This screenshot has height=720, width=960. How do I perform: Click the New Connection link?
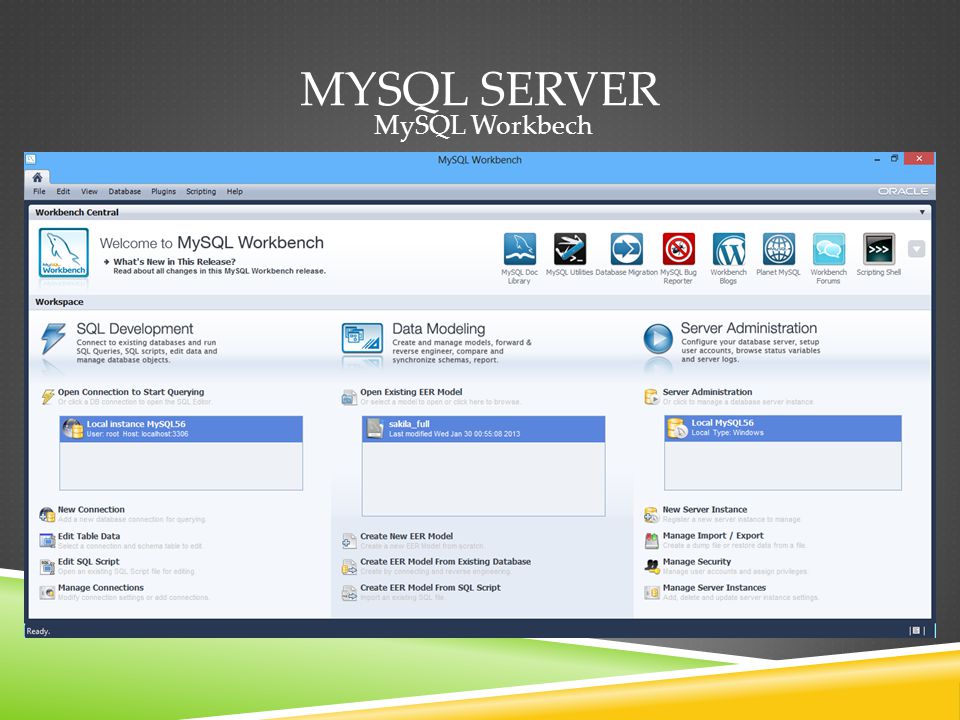coord(91,509)
